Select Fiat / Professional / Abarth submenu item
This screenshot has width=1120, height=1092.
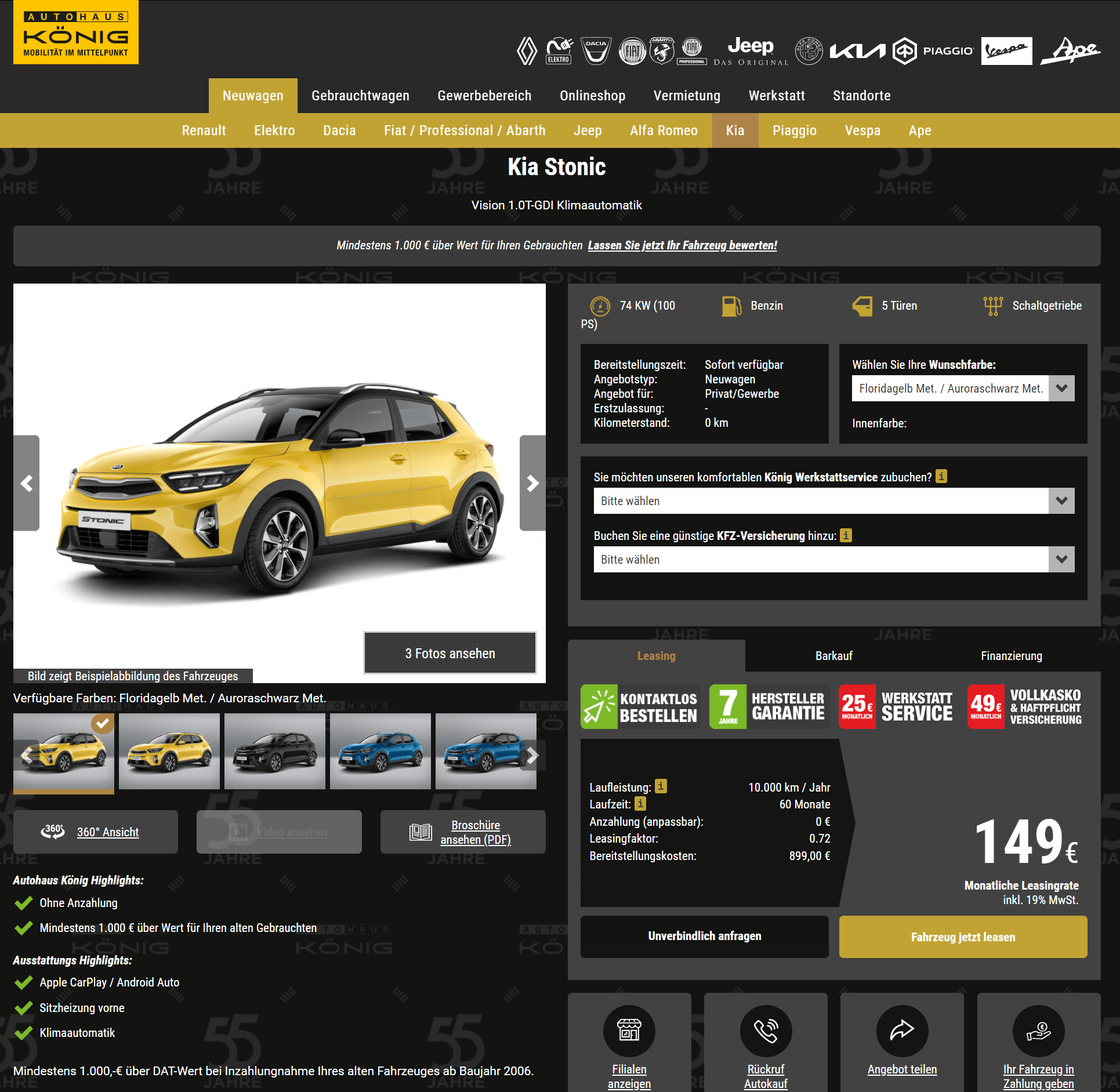click(x=465, y=130)
